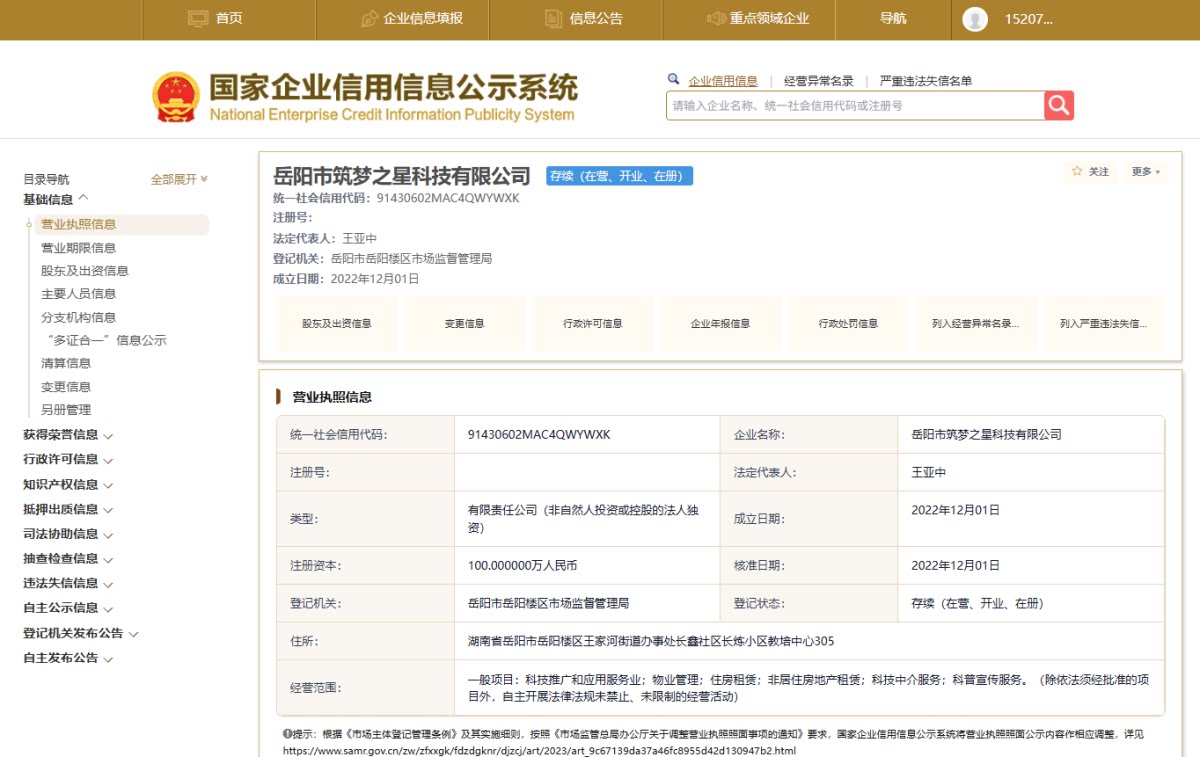
Task: Open the samr.gov.cn notice link
Action: [540, 750]
